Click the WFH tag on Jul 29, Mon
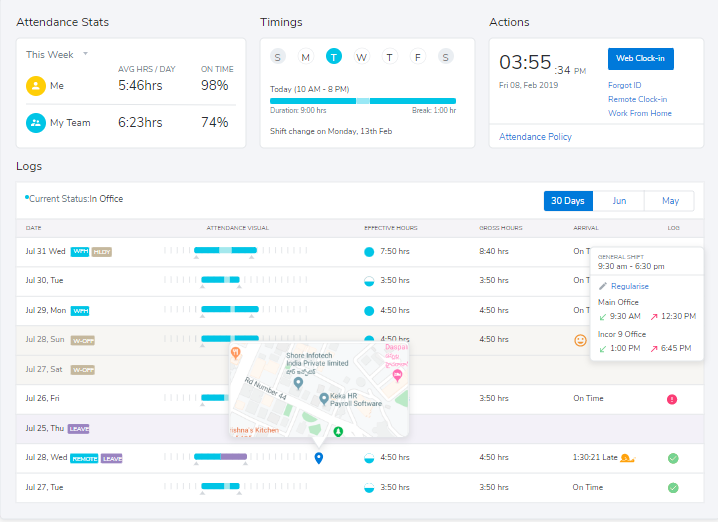Image resolution: width=718 pixels, height=522 pixels. pyautogui.click(x=80, y=311)
